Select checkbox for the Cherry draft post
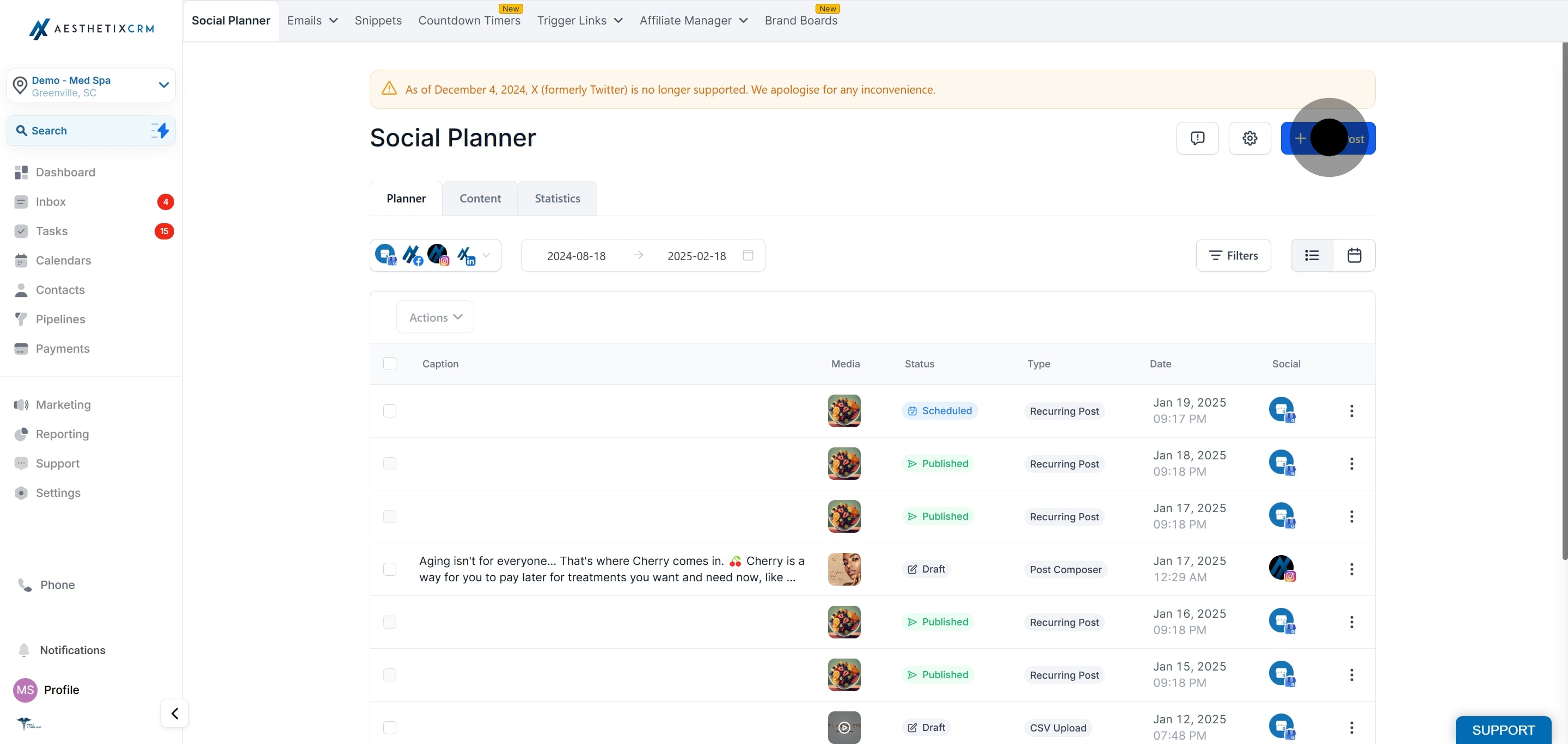Viewport: 1568px width, 744px height. 390,569
